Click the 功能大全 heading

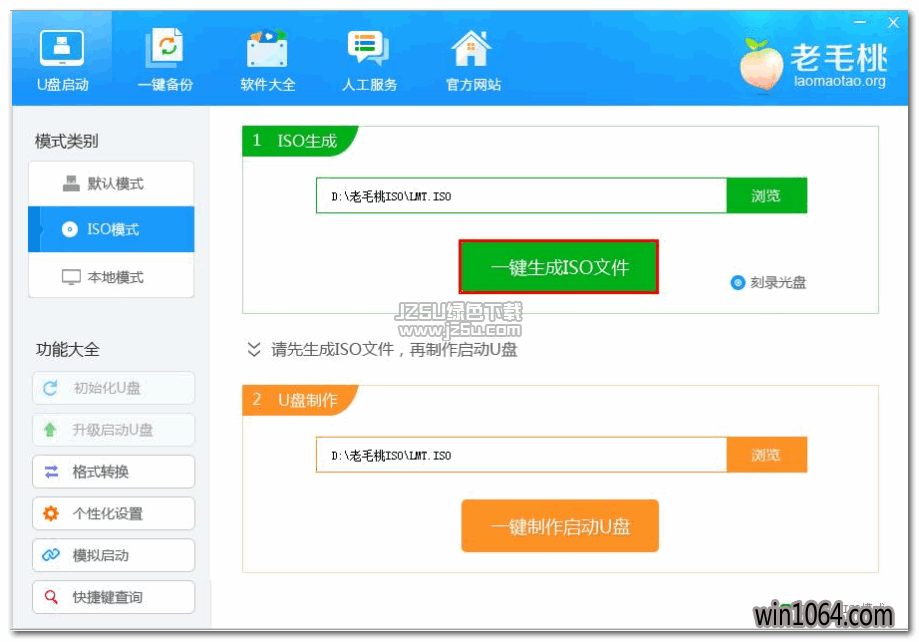point(67,349)
